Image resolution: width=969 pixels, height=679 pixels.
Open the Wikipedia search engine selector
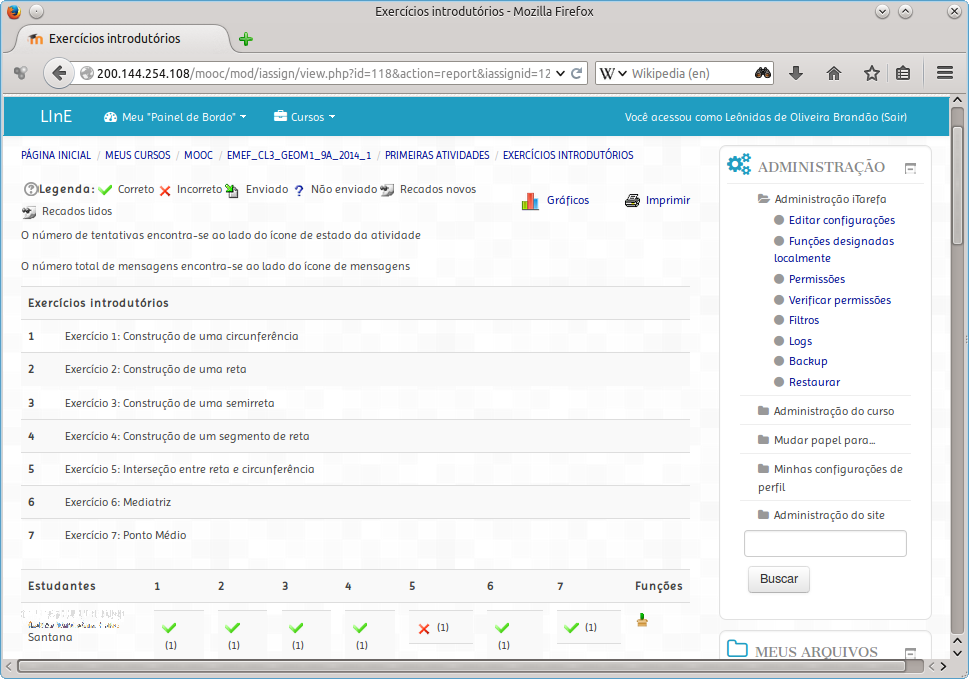coord(613,74)
